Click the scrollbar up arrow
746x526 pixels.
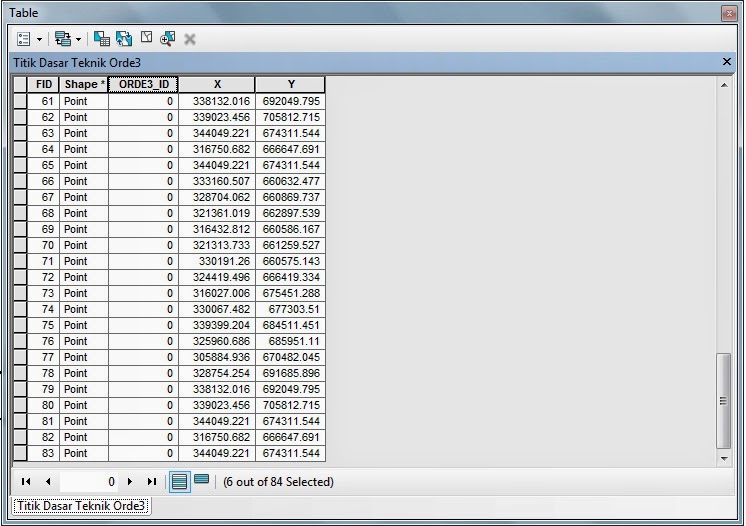(724, 86)
